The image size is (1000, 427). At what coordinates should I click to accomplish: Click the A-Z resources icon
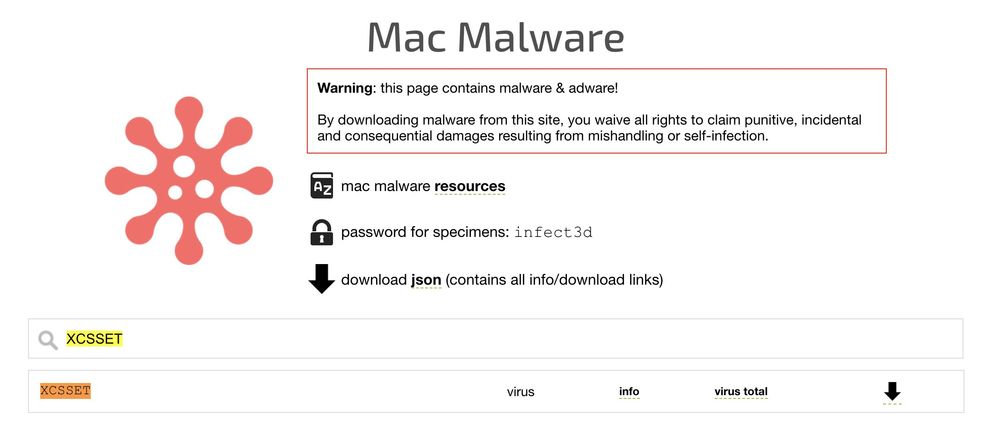pos(321,186)
